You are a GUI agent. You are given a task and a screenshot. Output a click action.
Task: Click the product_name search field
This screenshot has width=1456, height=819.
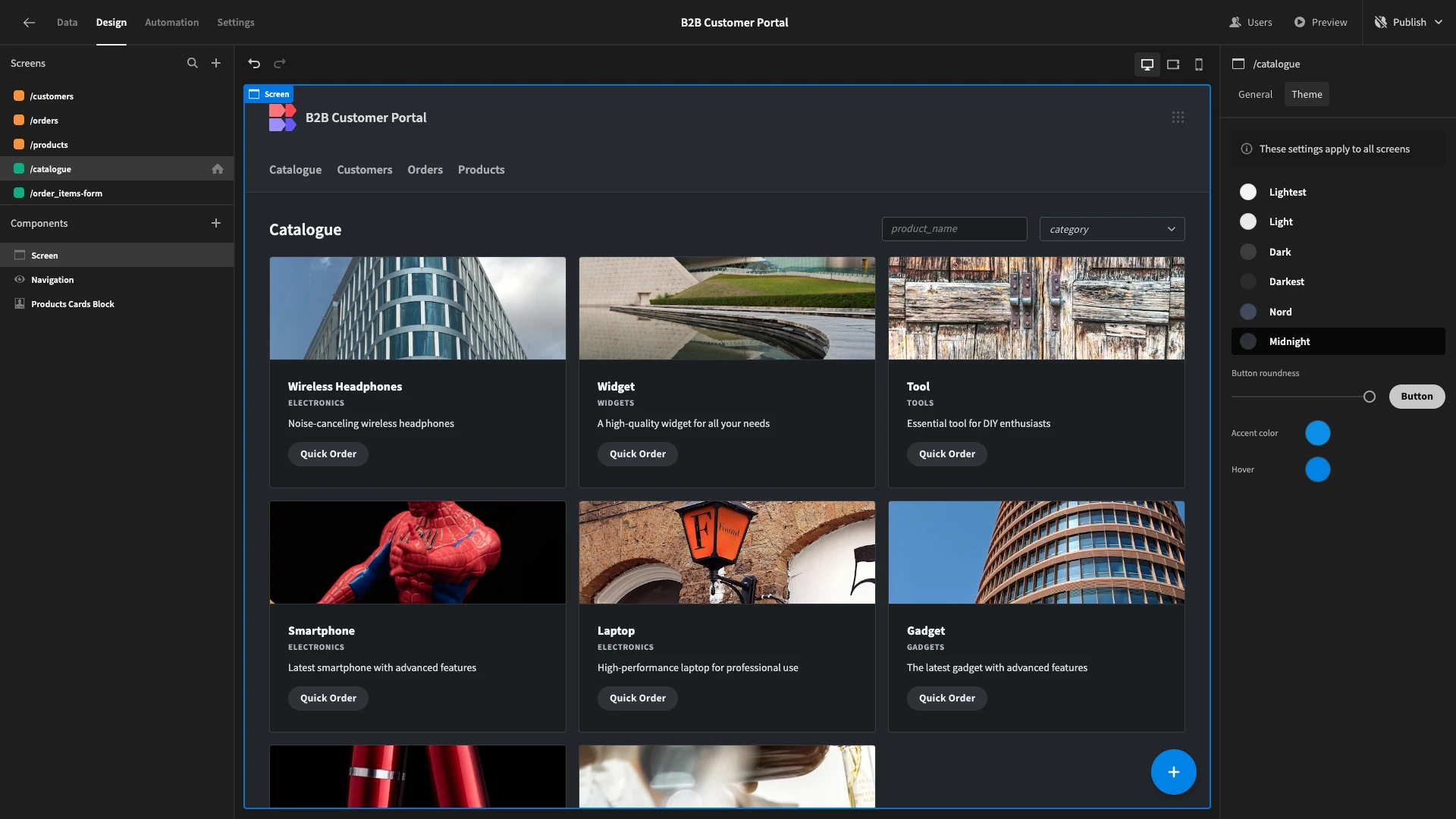point(954,229)
